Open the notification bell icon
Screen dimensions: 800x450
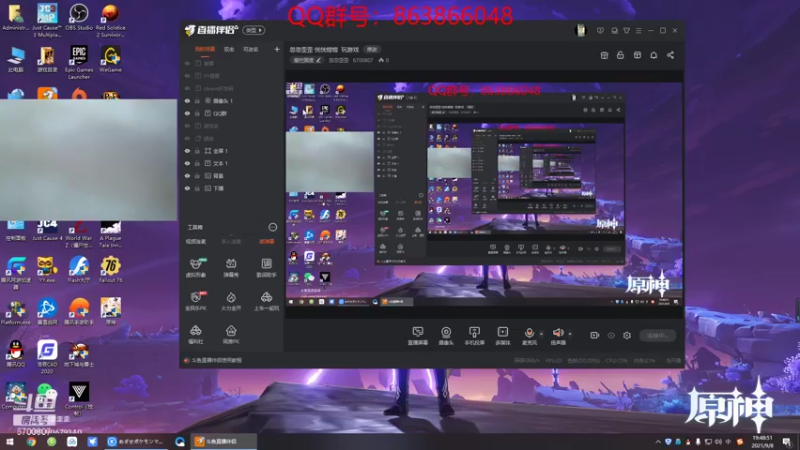(654, 55)
